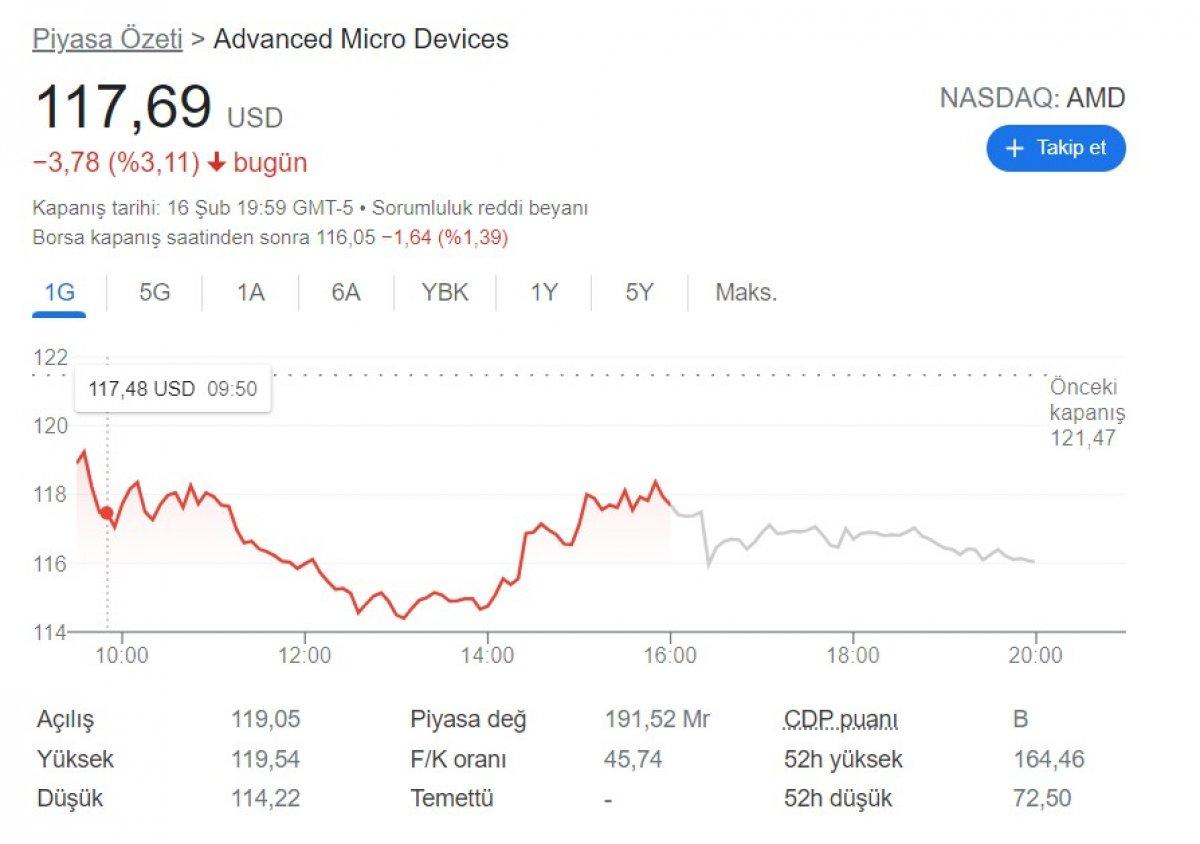Switch to the 1Y one-year chart
This screenshot has height=844, width=1200.
tap(543, 292)
